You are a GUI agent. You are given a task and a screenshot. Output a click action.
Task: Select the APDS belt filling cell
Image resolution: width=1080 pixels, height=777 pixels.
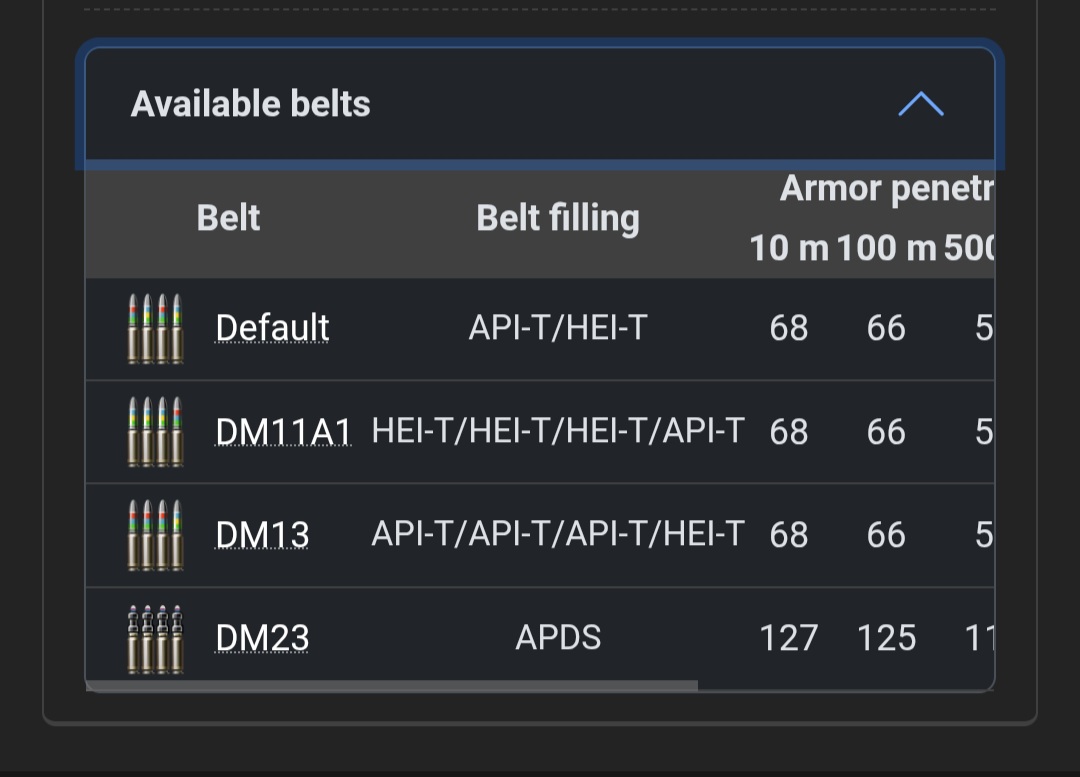558,638
